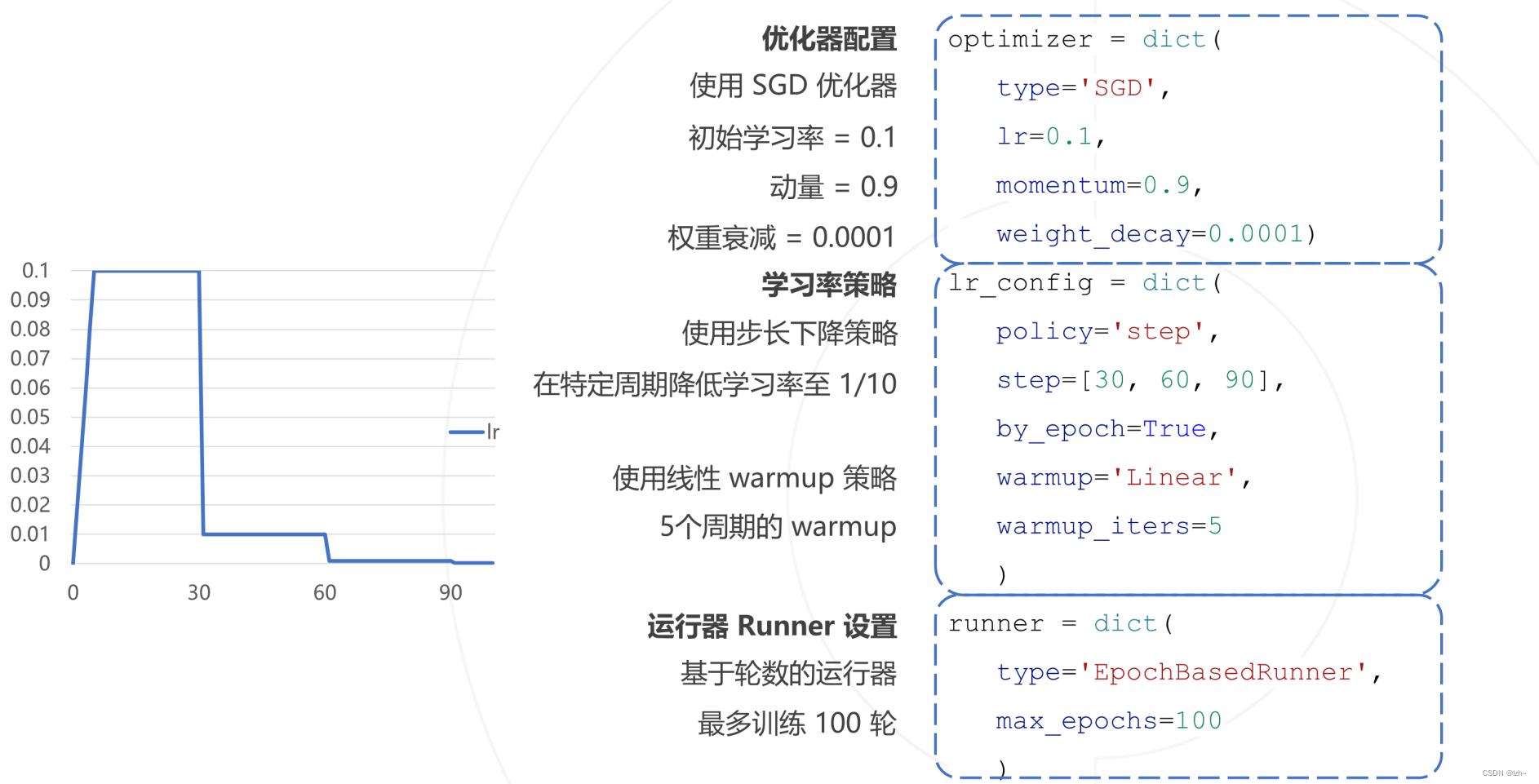
Task: Click the text '在特定周期降低学习率至 1/10'
Action: click(715, 384)
